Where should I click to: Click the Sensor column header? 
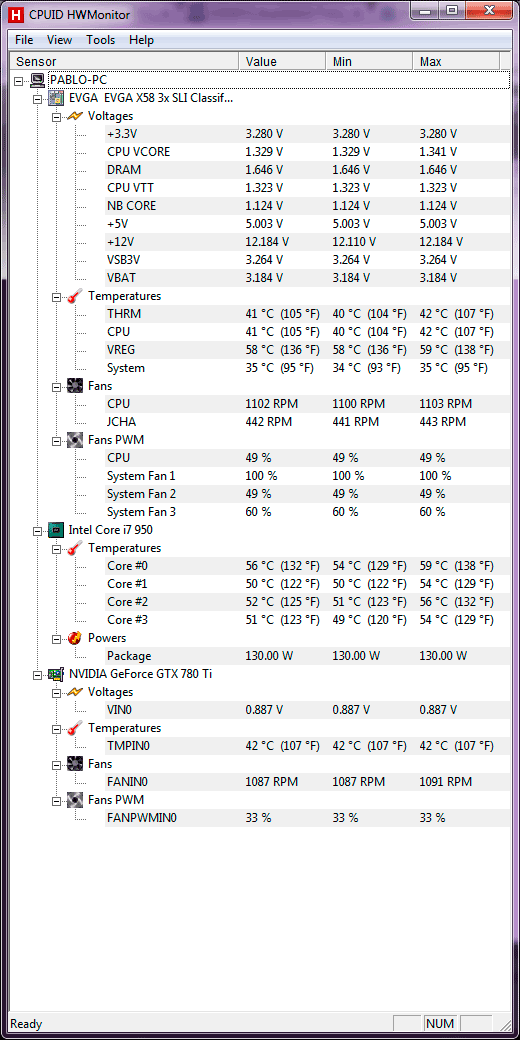coord(124,62)
